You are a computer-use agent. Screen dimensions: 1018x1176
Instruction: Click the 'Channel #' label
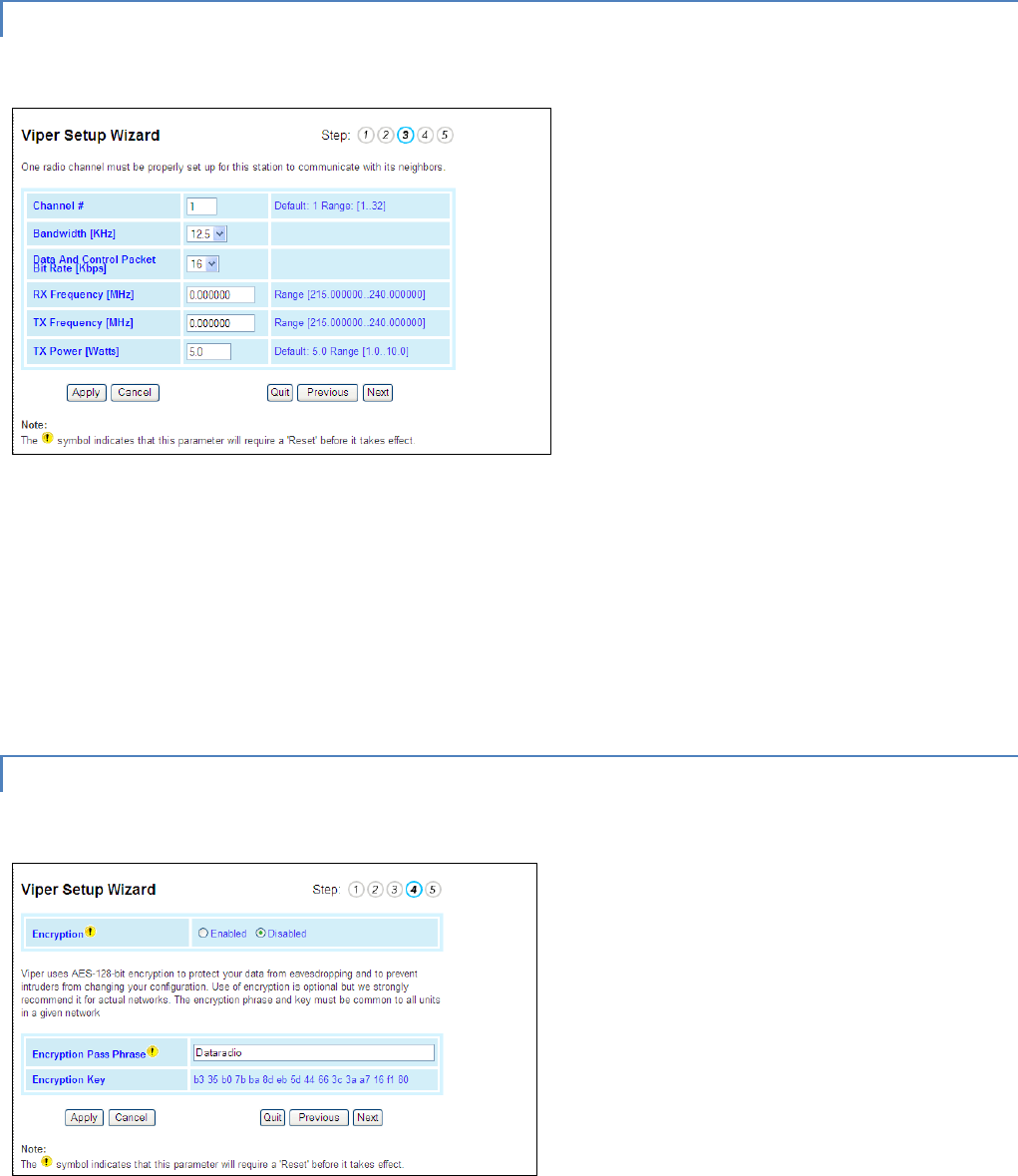59,205
